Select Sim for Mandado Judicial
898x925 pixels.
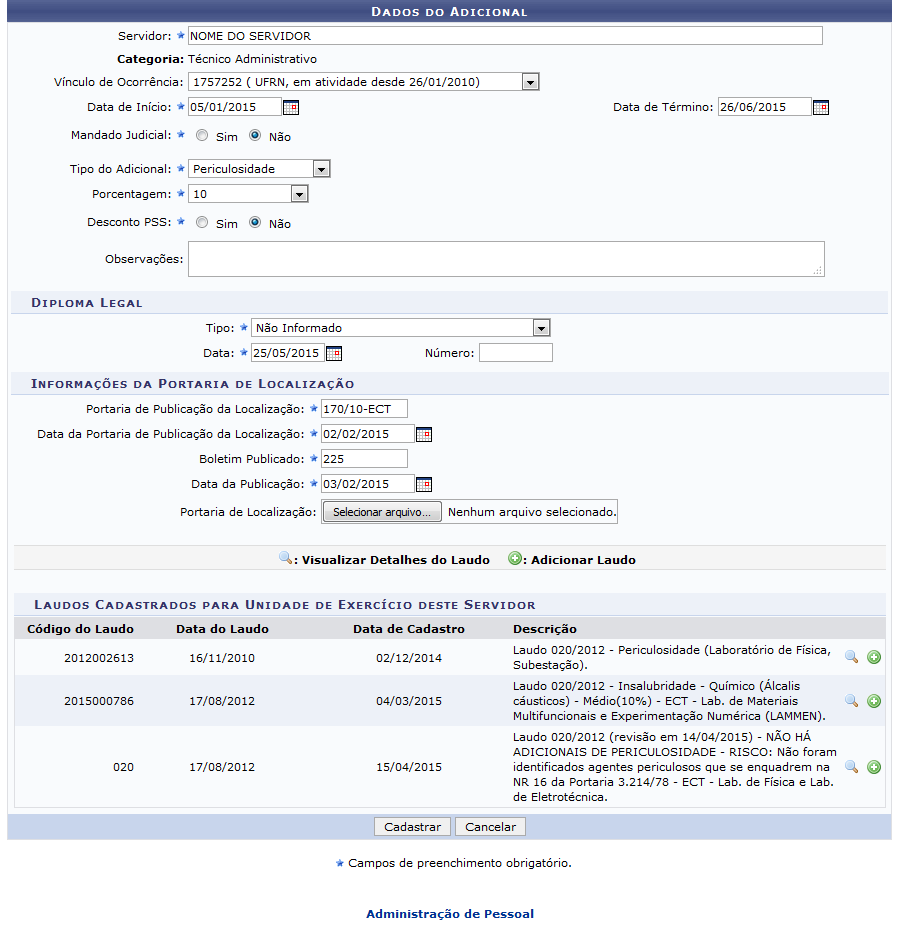point(202,135)
